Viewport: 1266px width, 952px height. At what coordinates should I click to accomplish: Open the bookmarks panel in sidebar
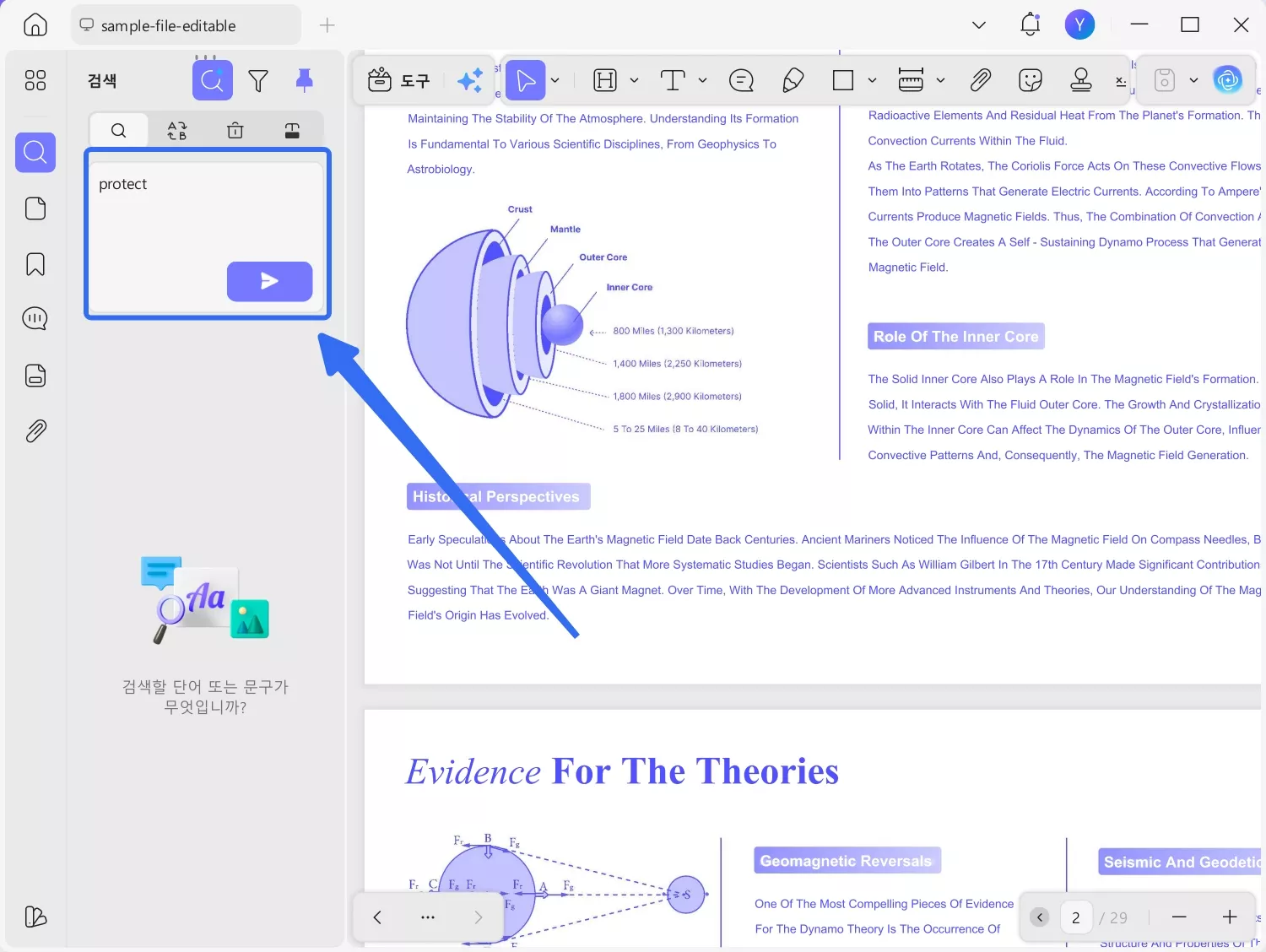pyautogui.click(x=35, y=264)
